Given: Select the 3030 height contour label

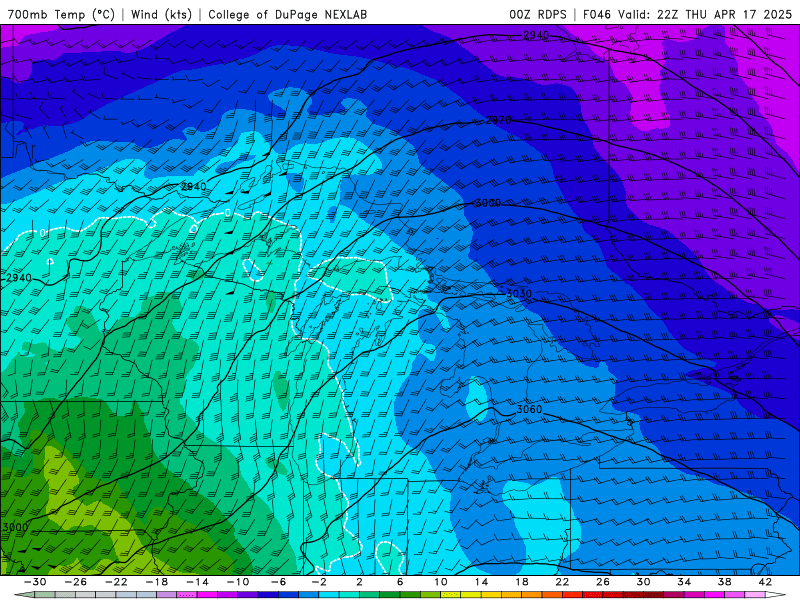Looking at the screenshot, I should pyautogui.click(x=519, y=293).
